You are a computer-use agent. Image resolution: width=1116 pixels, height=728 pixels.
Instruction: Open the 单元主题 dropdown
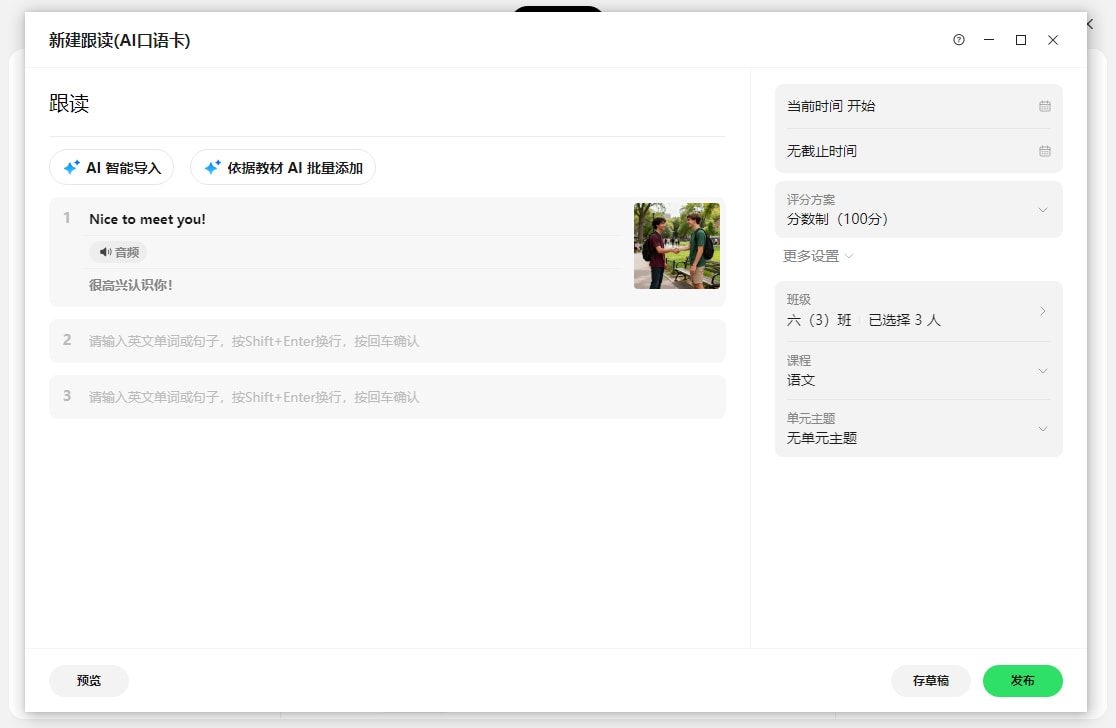918,428
